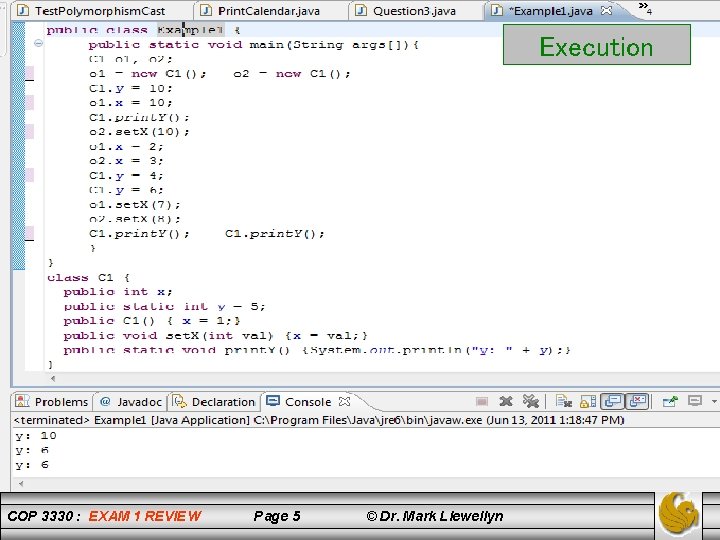Click console output line 'y: 10'
Viewport: 720px width, 540px height.
pos(36,436)
